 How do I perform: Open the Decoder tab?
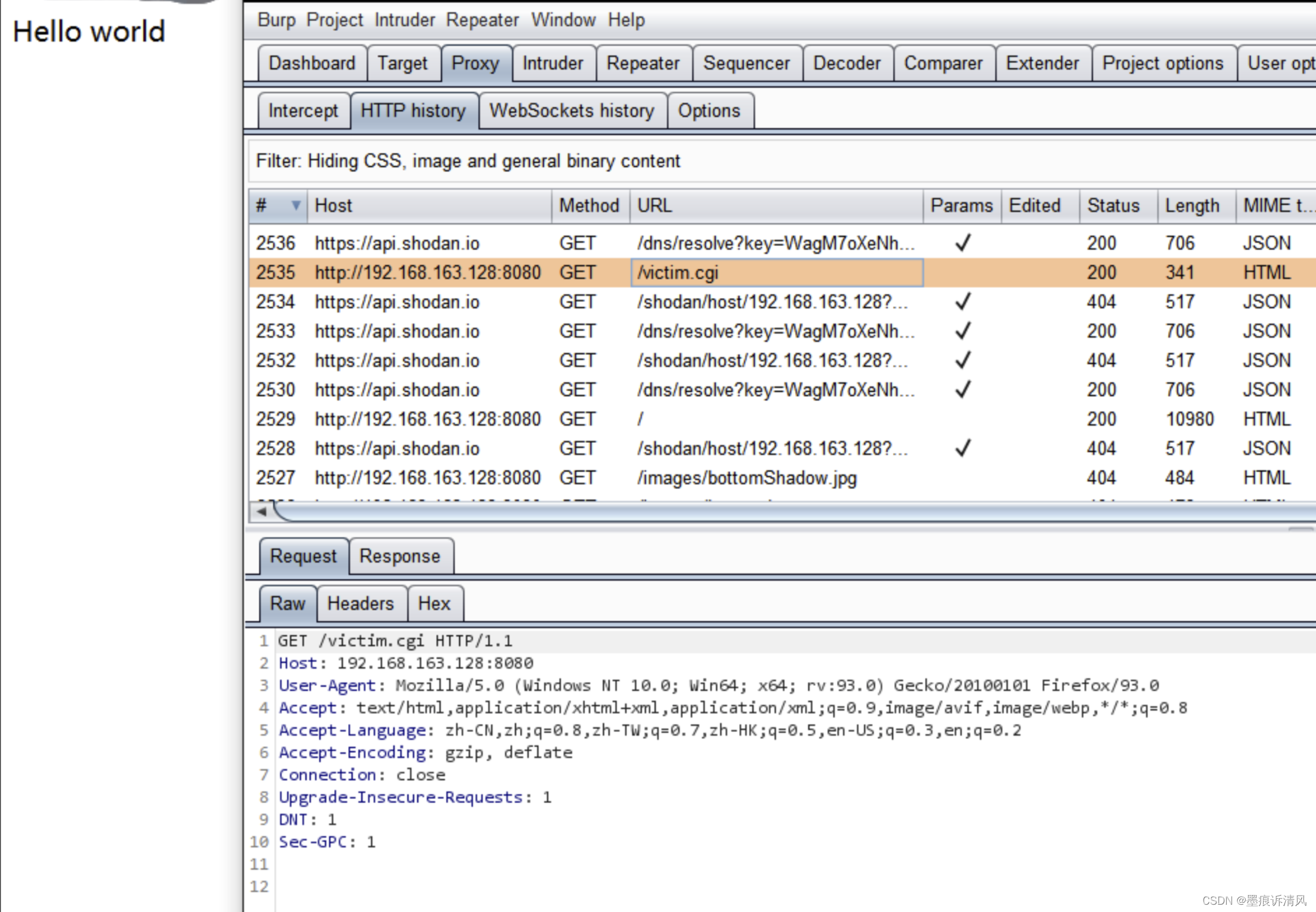[847, 63]
